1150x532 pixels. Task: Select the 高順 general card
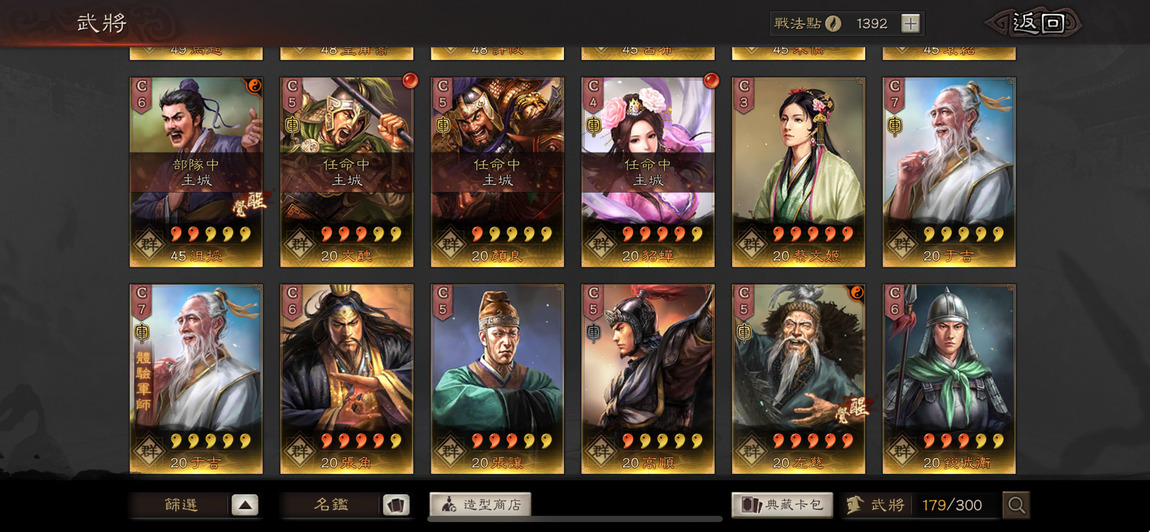[x=648, y=379]
